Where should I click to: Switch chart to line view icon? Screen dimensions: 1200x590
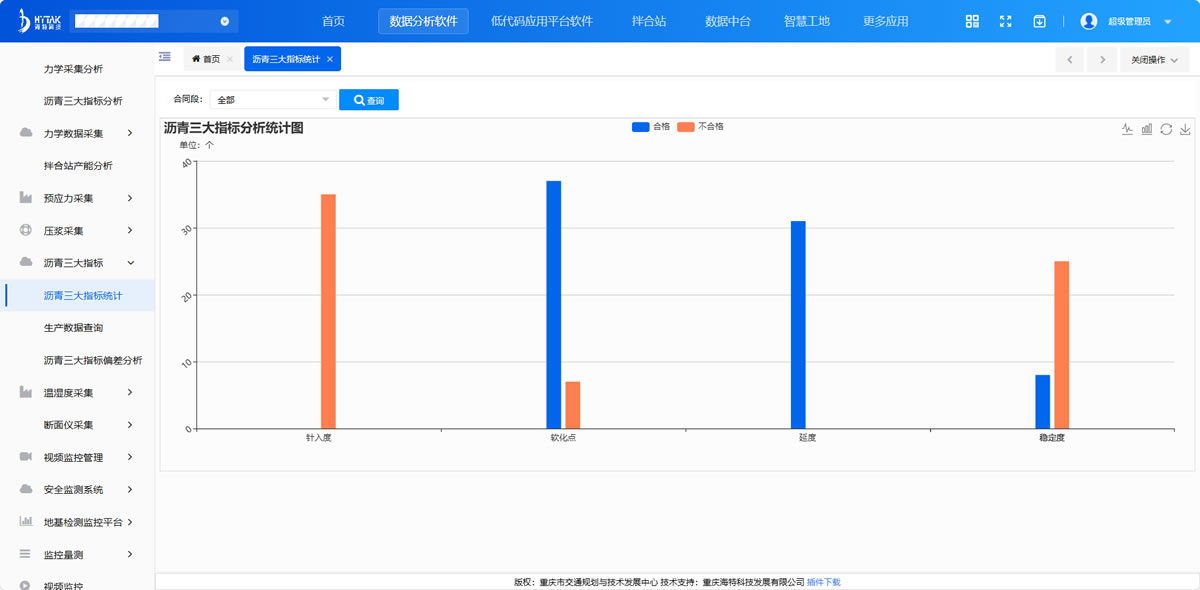[x=1127, y=129]
